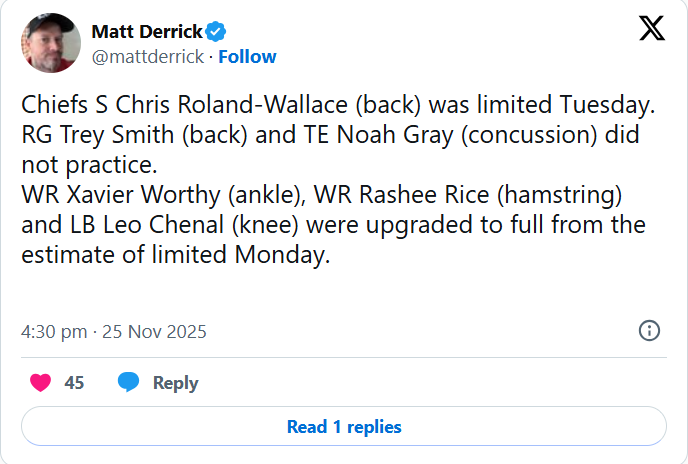The width and height of the screenshot is (688, 464).
Task: Follow Matt Derrick
Action: tap(247, 57)
